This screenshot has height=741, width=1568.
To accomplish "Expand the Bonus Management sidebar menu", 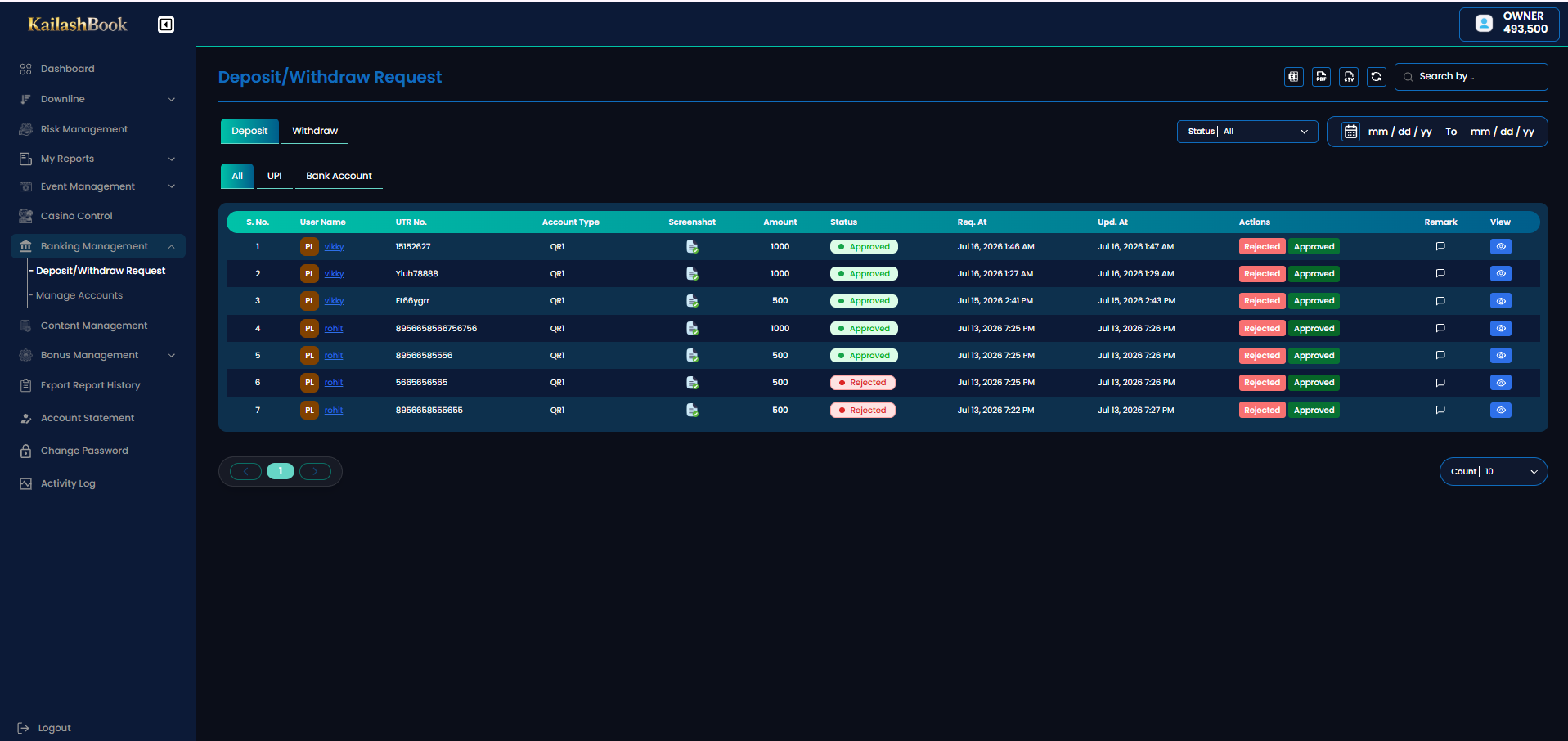I will coord(98,355).
